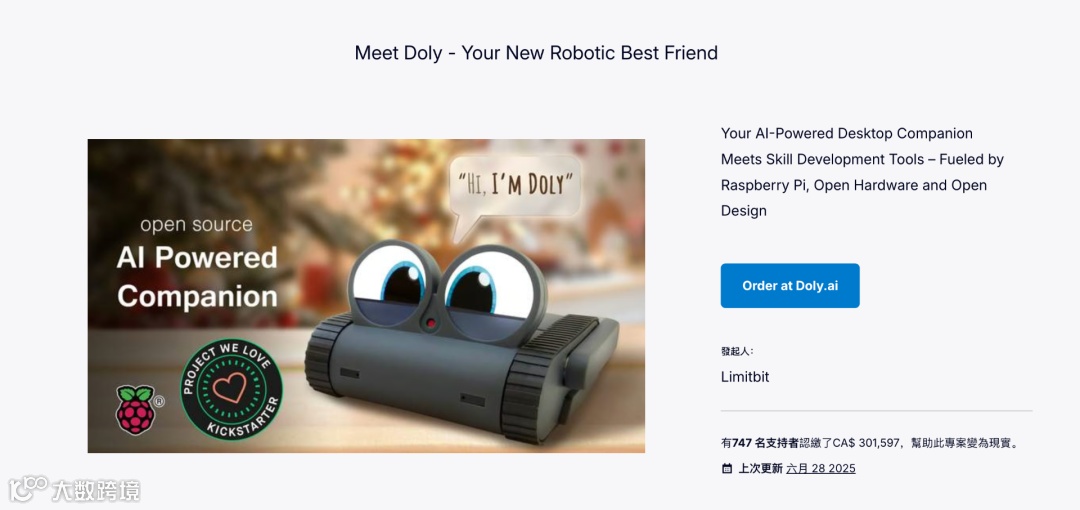Open the Limitbit creator profile
The width and height of the screenshot is (1080, 510).
pyautogui.click(x=745, y=377)
